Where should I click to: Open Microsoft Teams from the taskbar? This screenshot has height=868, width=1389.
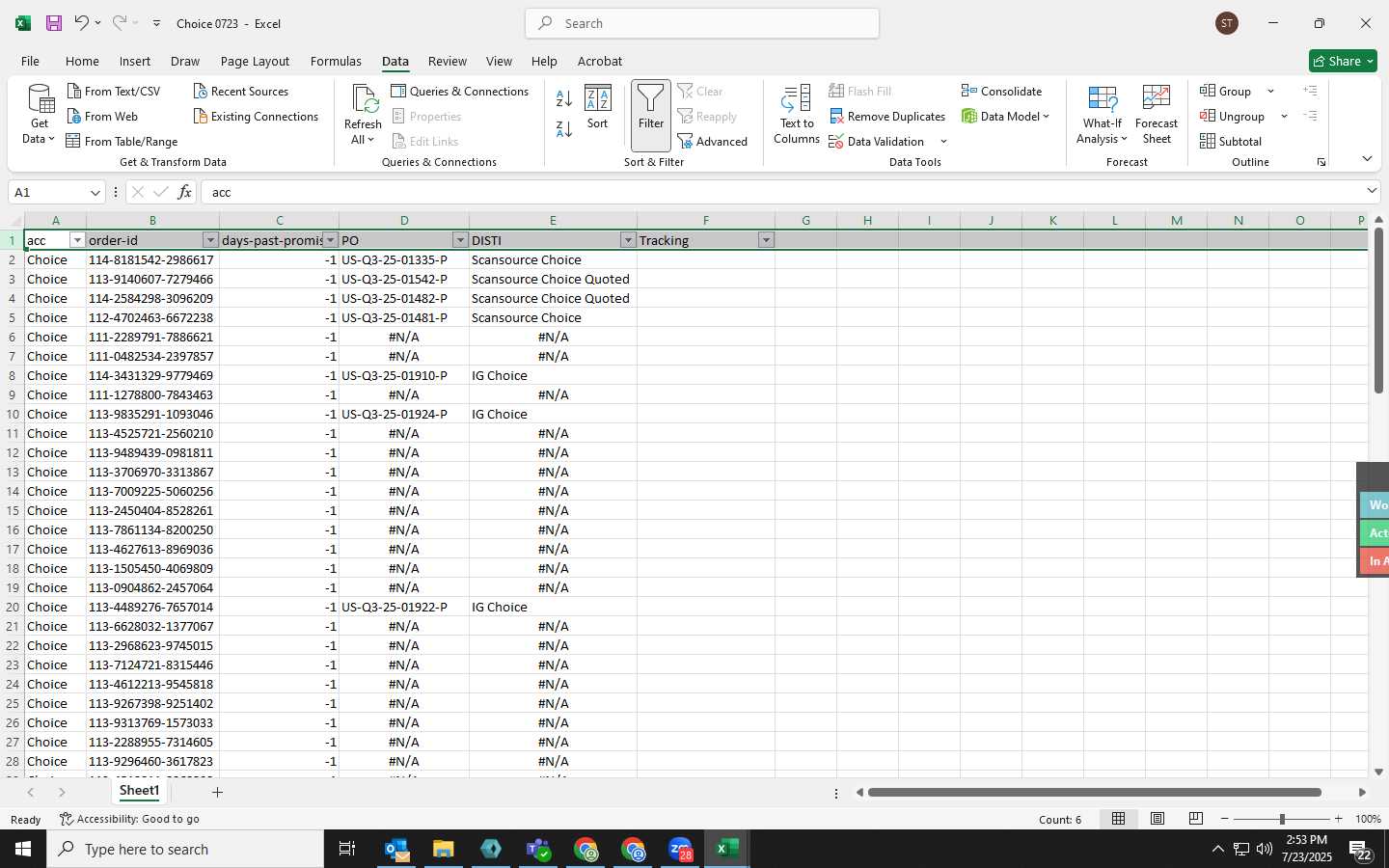tap(538, 849)
